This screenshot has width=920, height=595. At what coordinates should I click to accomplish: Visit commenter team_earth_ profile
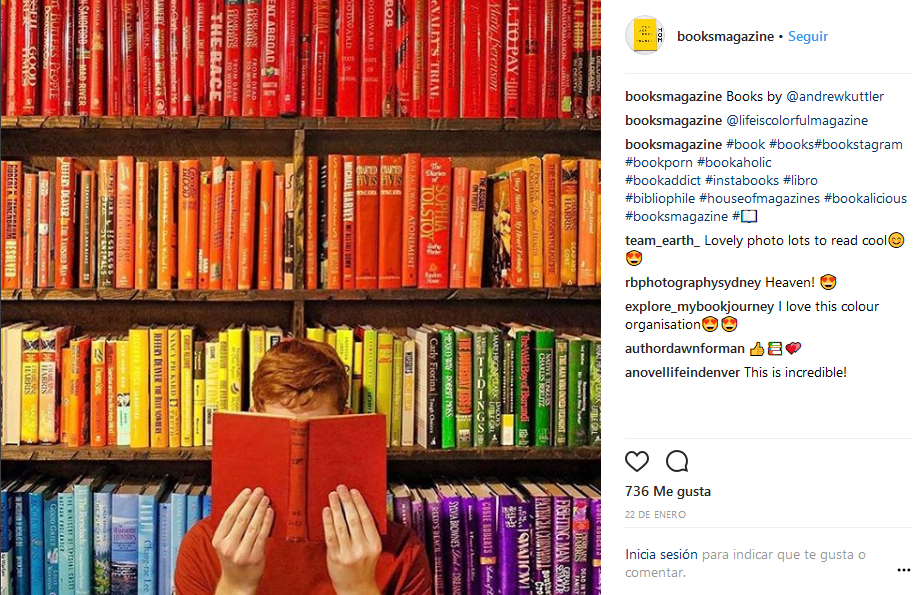[662, 241]
